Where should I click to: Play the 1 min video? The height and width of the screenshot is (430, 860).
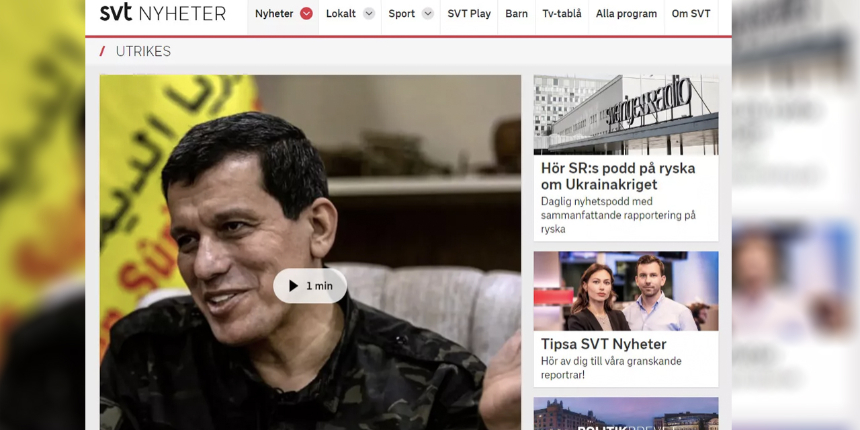coord(310,286)
